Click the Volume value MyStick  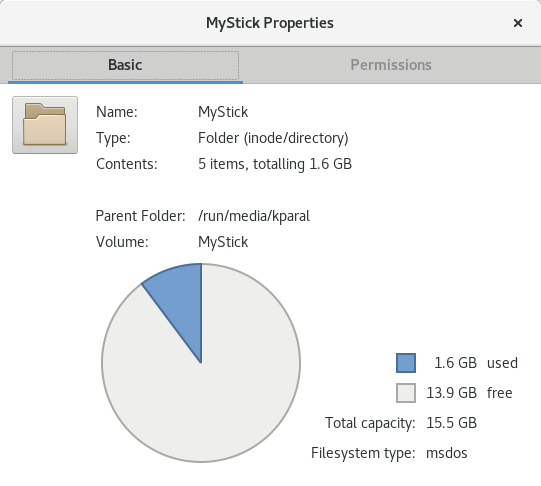point(223,242)
